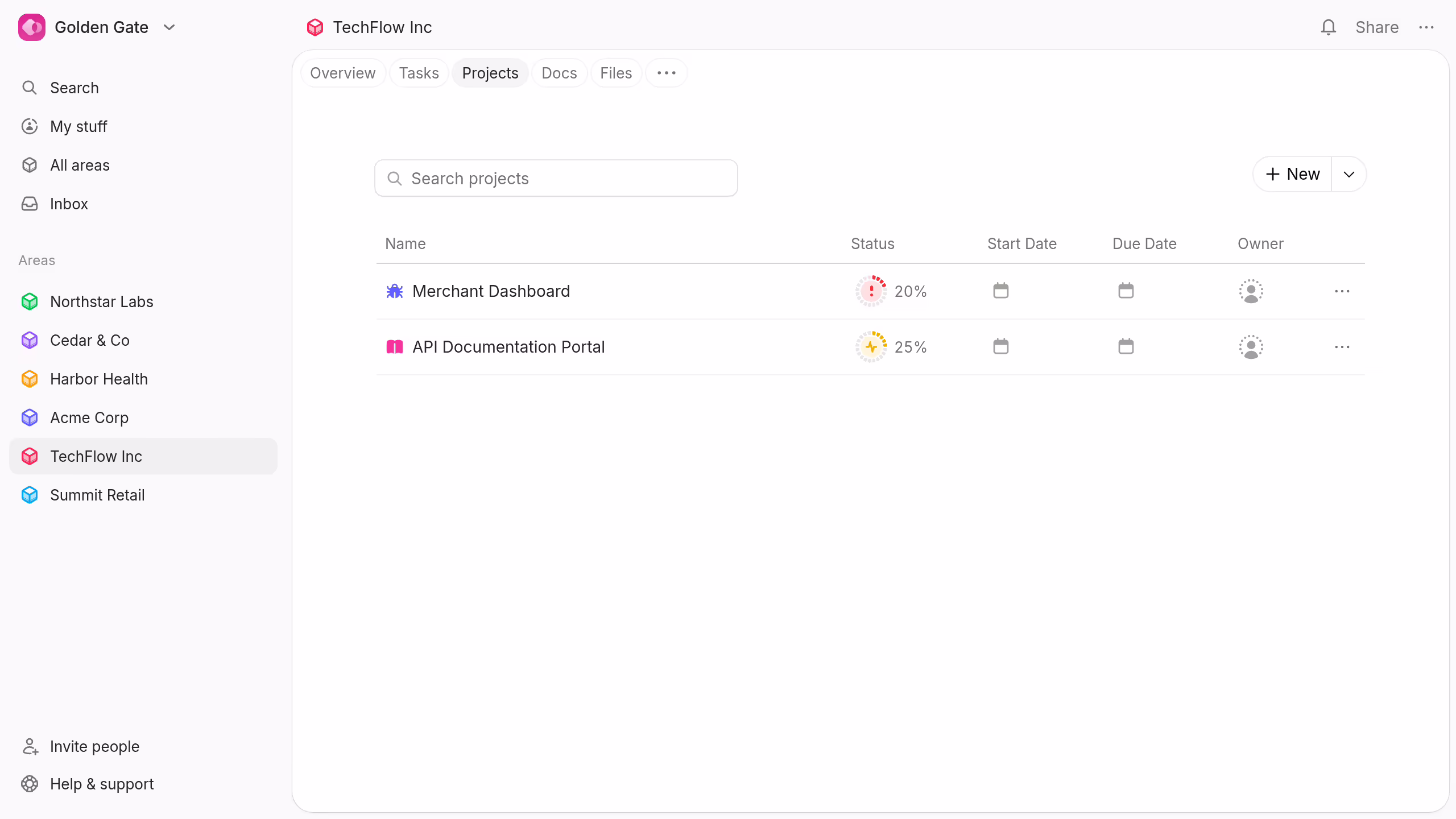The image size is (1456, 819).
Task: Open Help & support lifebuoy icon
Action: [30, 784]
